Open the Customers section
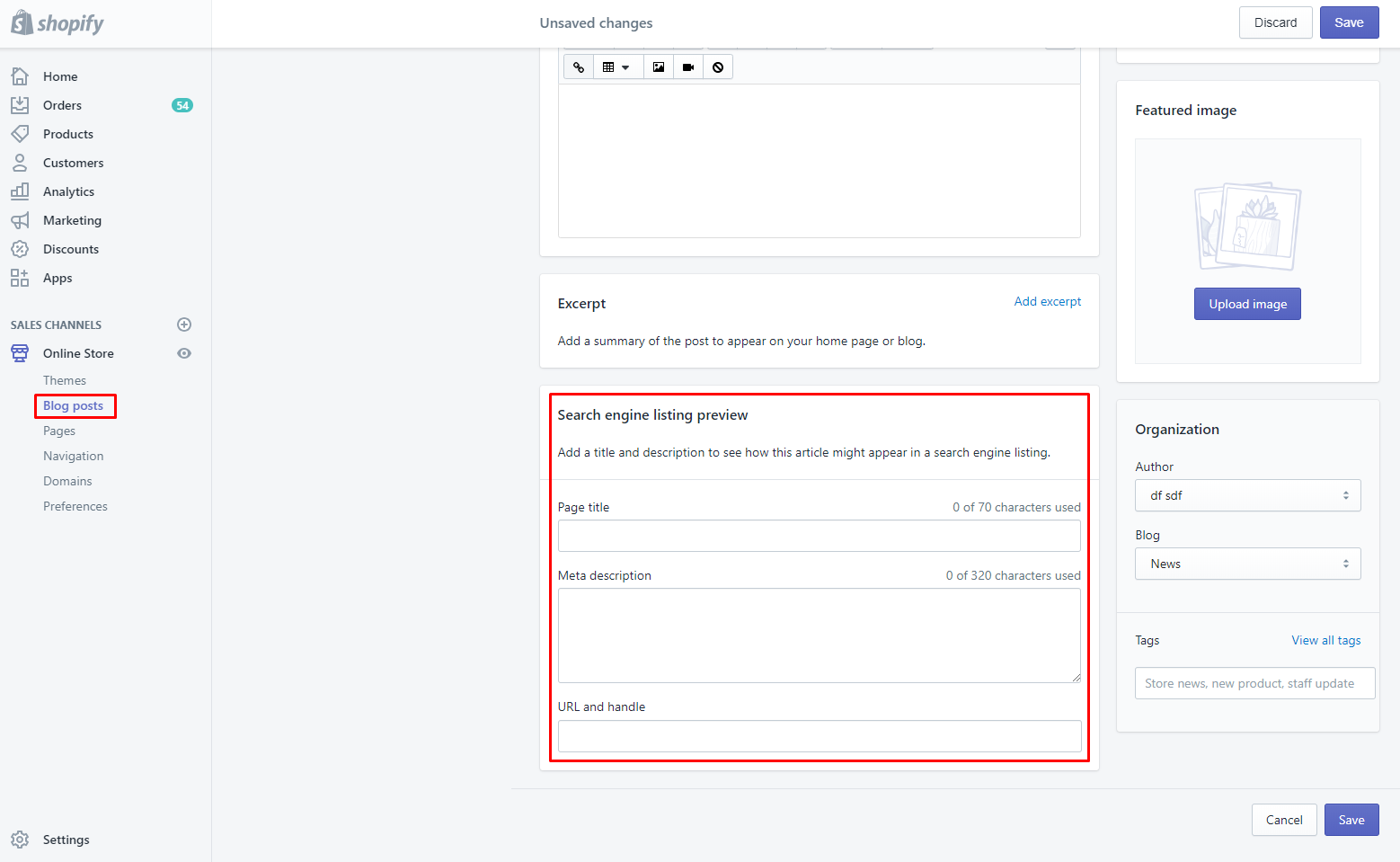 74,163
